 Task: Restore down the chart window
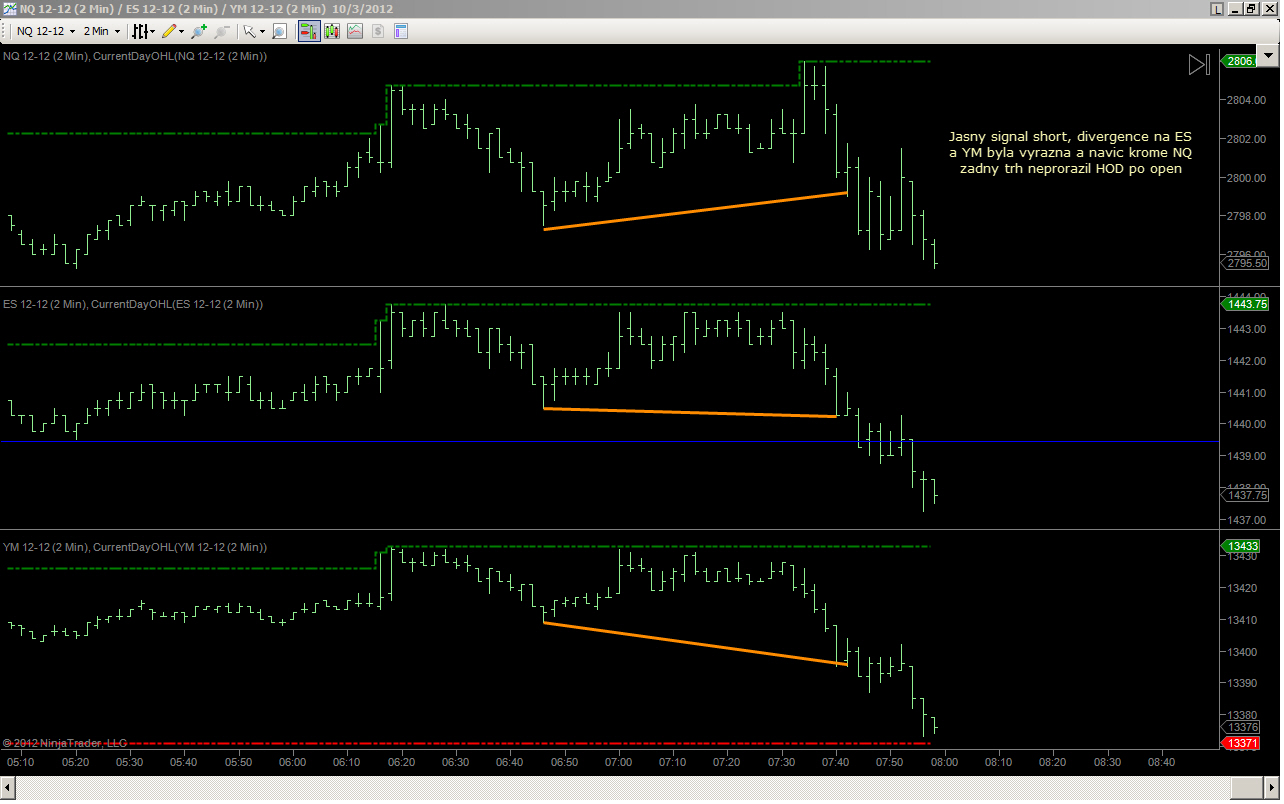tap(1251, 9)
